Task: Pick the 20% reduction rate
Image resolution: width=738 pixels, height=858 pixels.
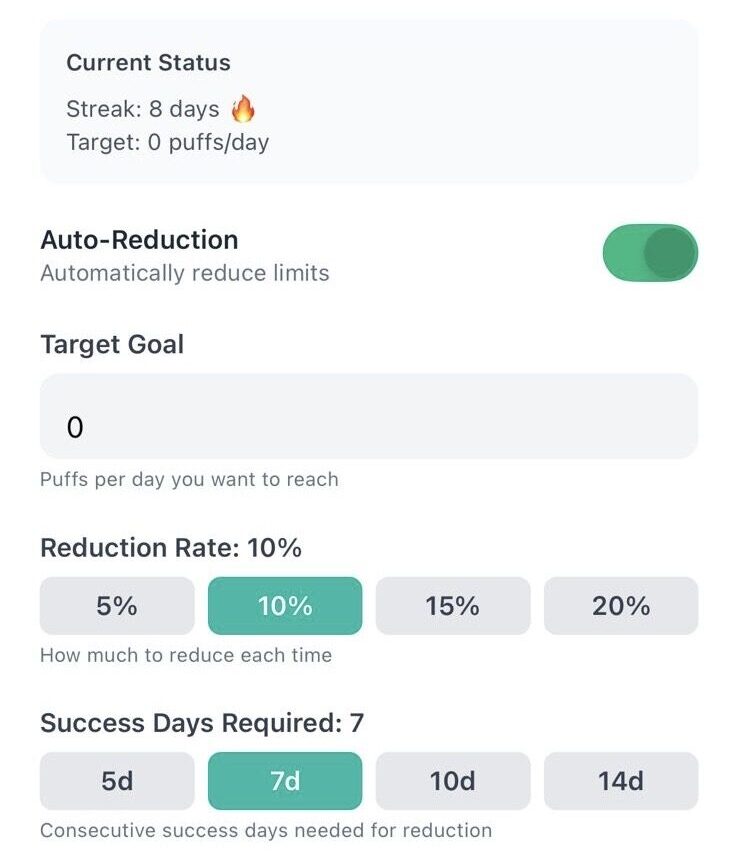Action: [x=621, y=606]
